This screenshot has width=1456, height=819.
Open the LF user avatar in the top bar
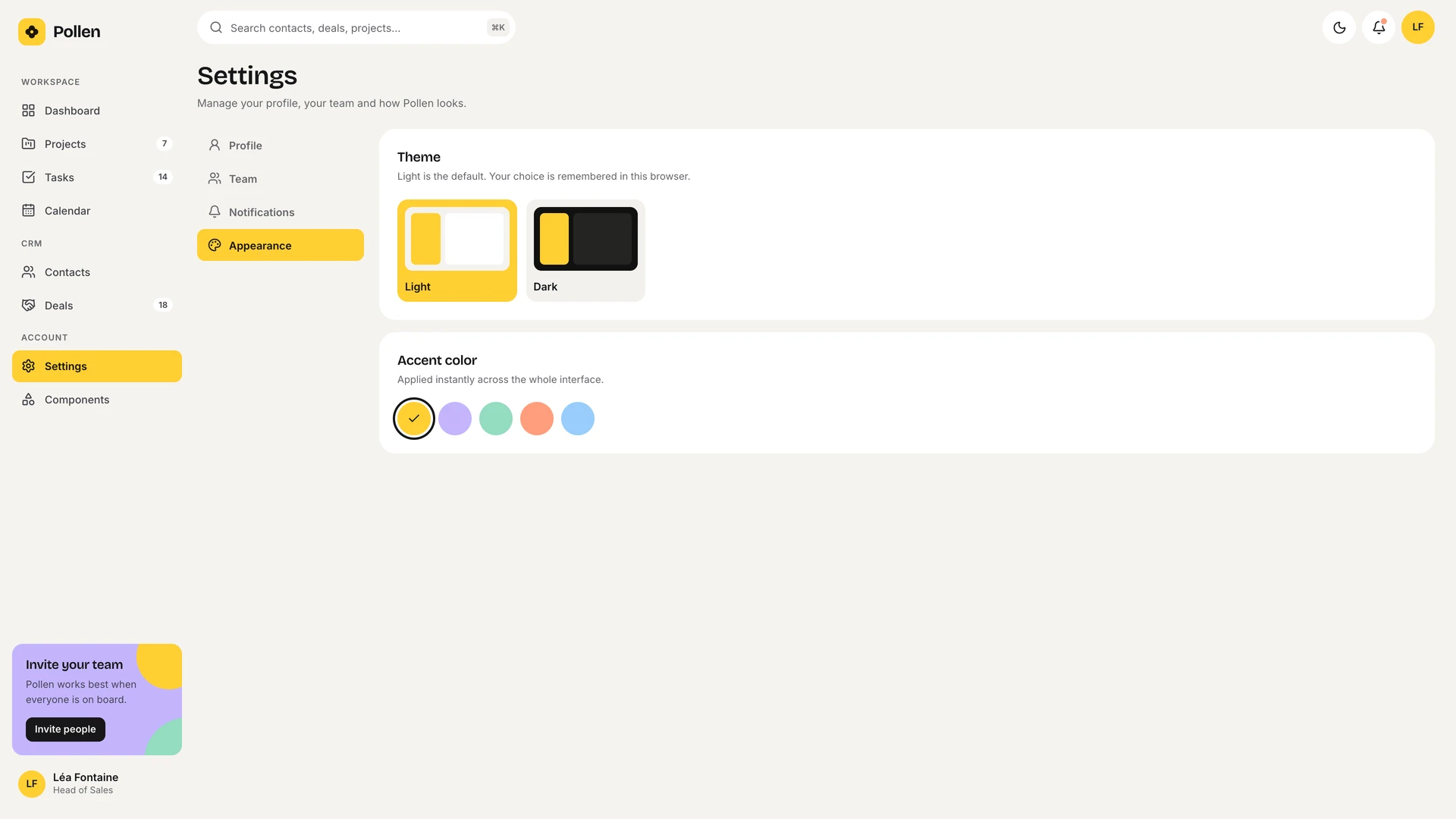click(1418, 27)
